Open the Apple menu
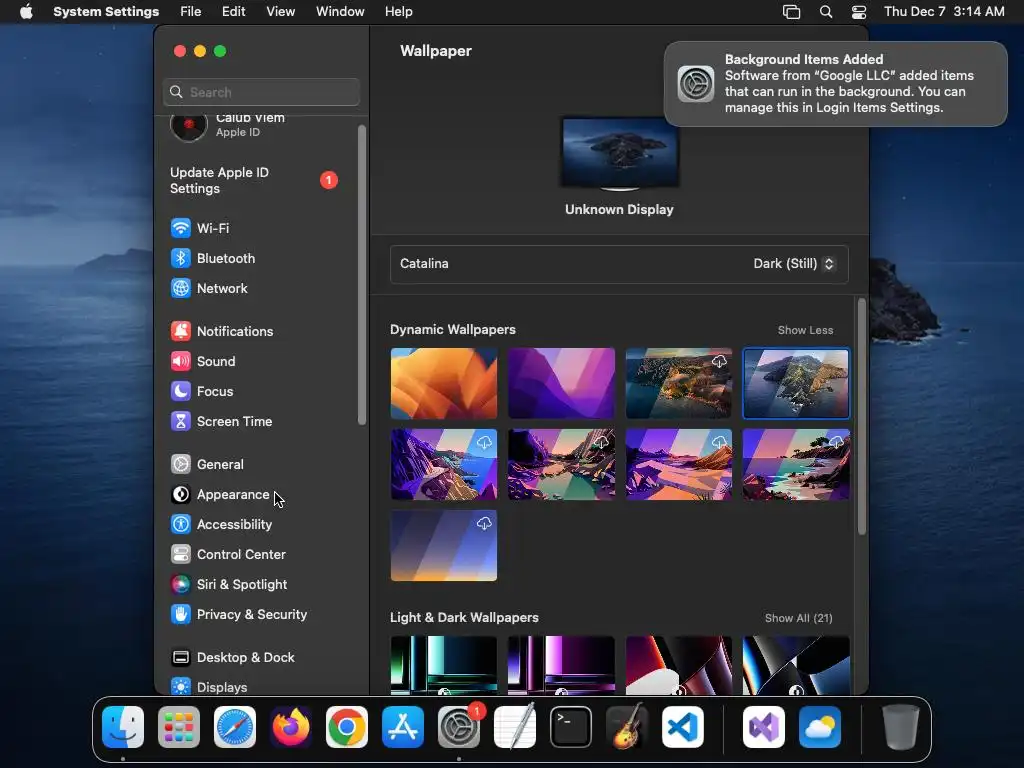 [26, 12]
